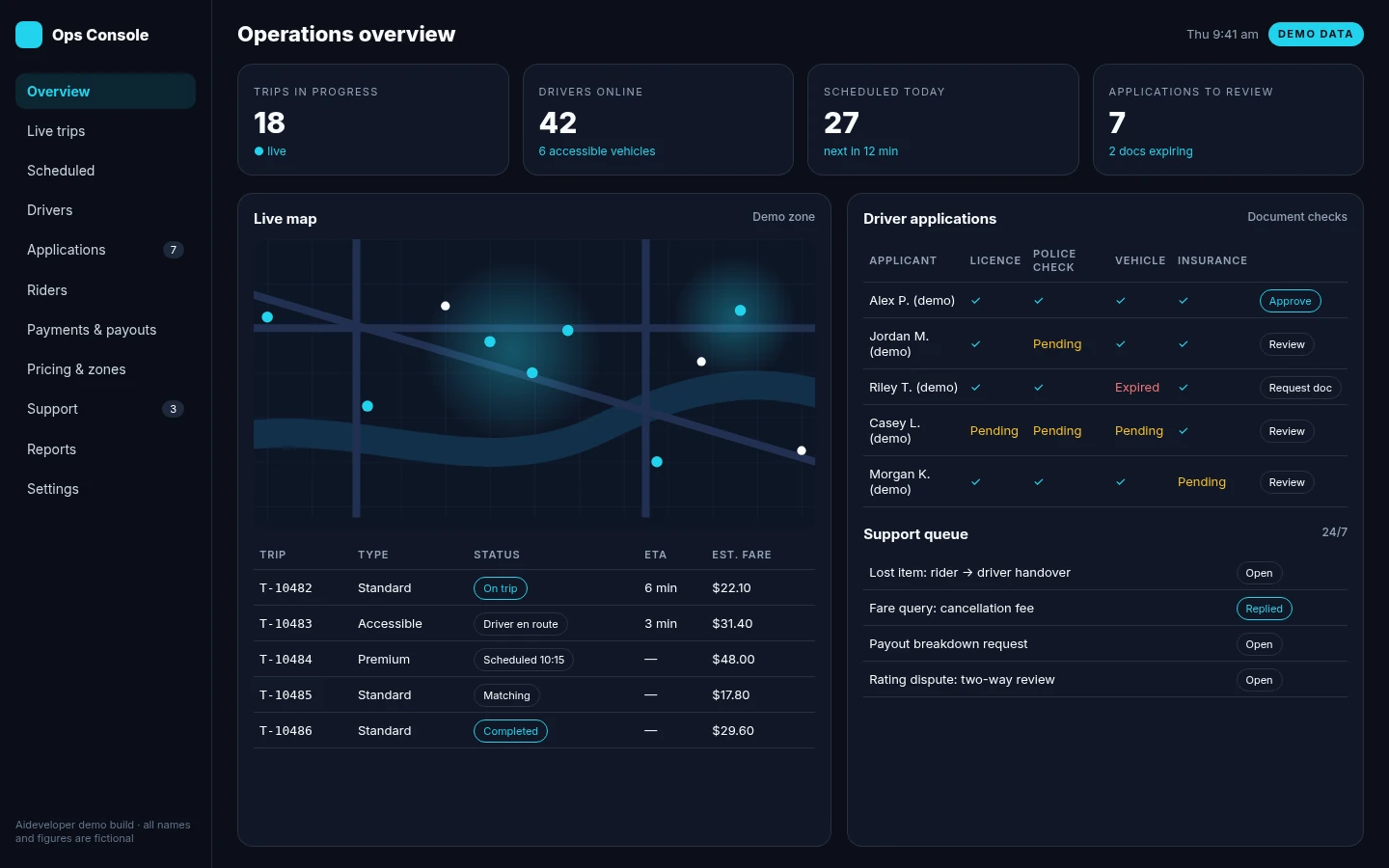Click the 'On trip' status for T-10482

(501, 588)
